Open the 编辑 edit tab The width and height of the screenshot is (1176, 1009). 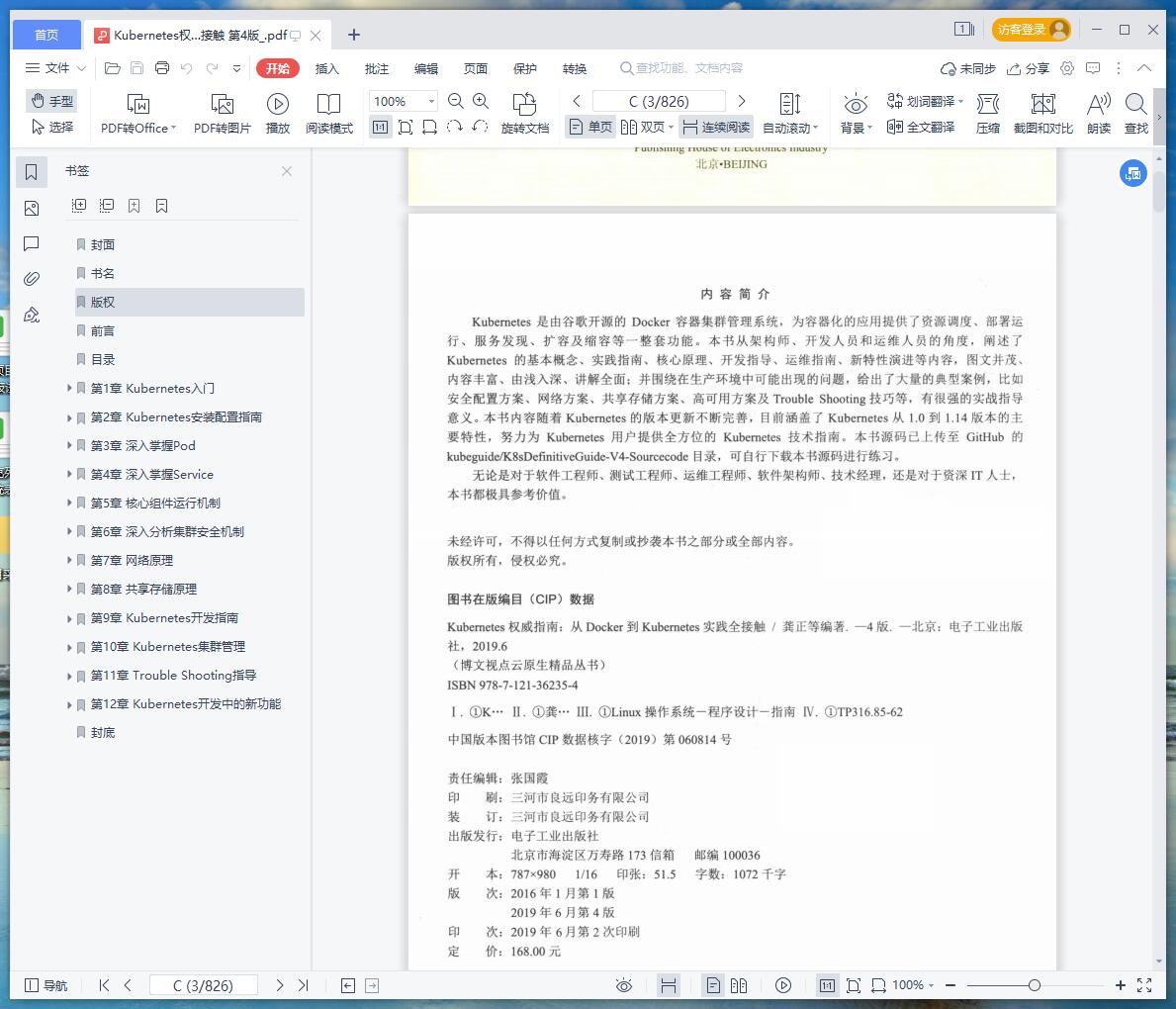[x=426, y=68]
